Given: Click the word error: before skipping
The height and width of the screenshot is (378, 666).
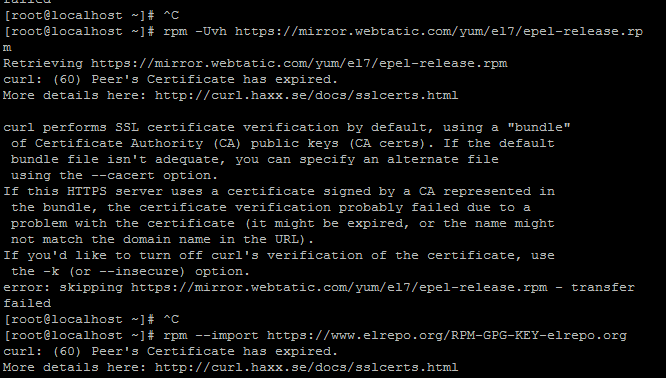Looking at the screenshot, I should pos(27,288).
